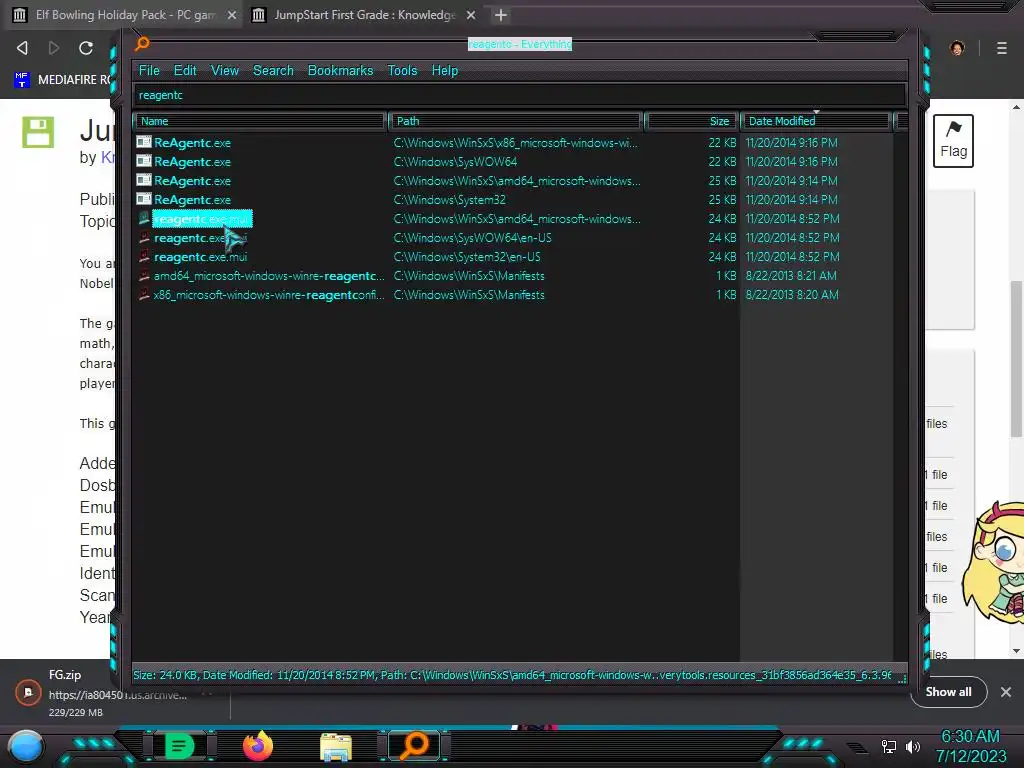Image resolution: width=1024 pixels, height=768 pixels.
Task: Click Everything magnifier icon in title bar
Action: [x=142, y=44]
